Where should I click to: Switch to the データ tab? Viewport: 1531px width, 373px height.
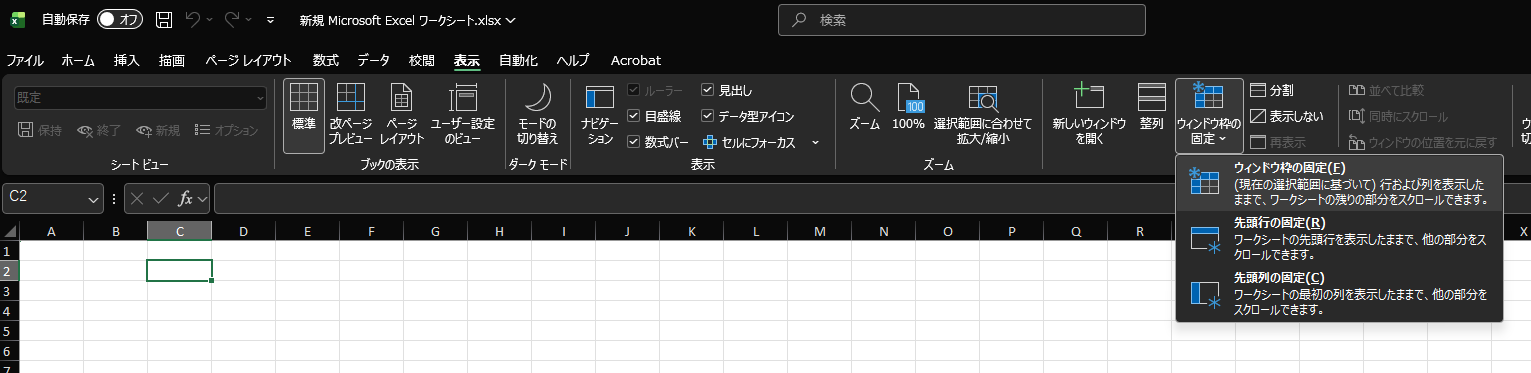[x=374, y=60]
